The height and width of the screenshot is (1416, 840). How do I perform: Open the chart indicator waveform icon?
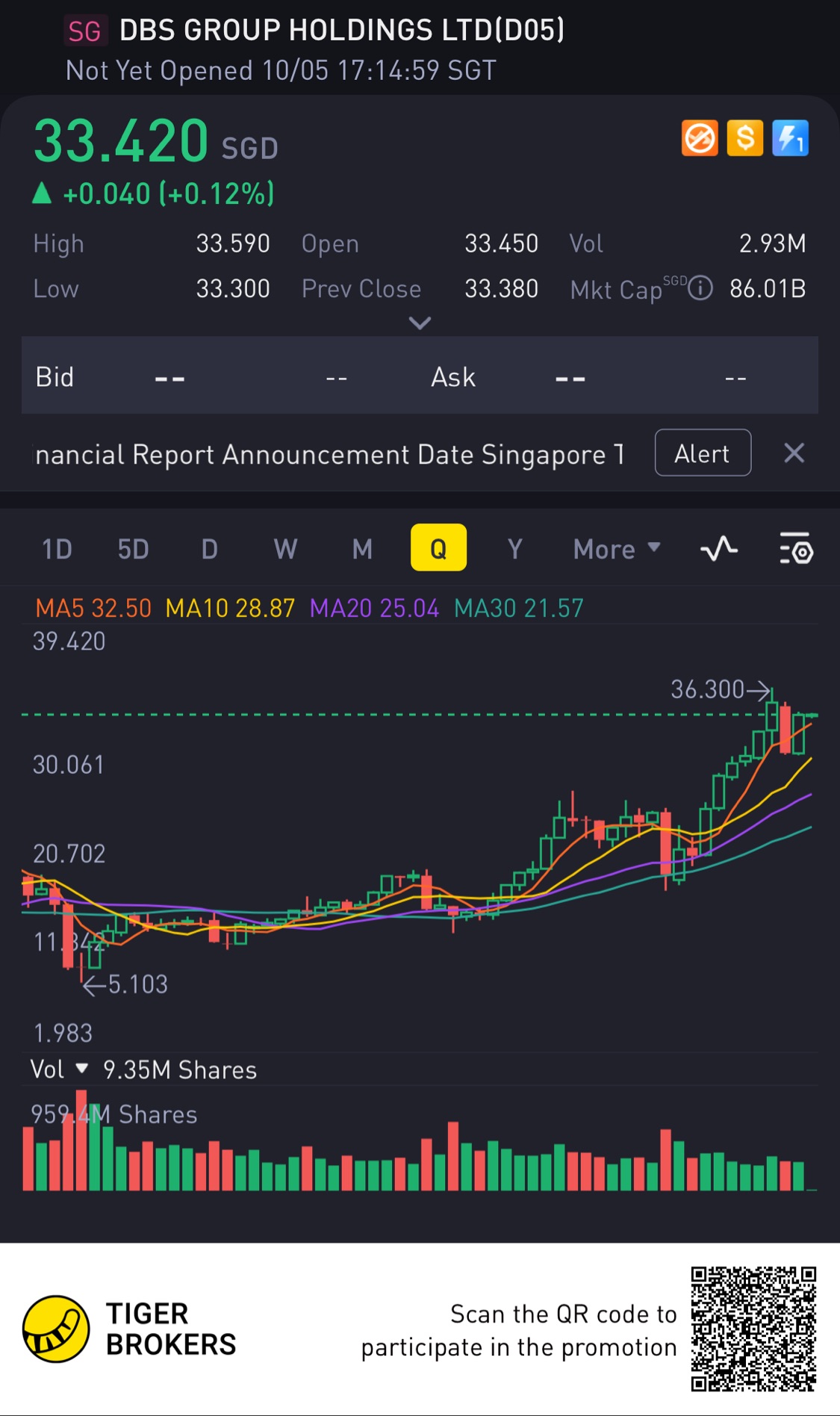point(719,549)
